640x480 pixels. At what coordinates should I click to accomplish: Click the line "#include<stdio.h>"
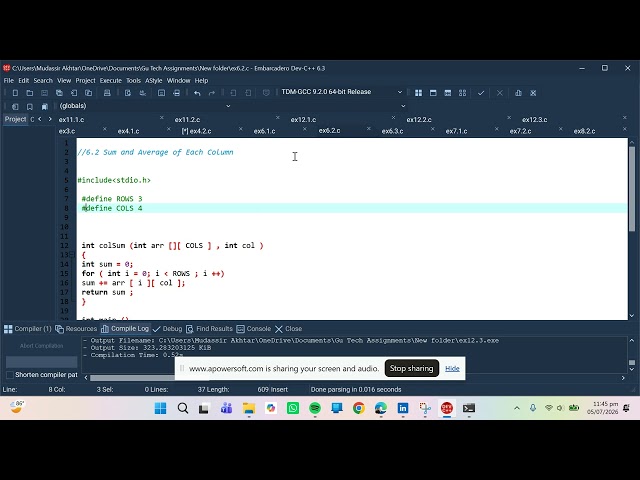114,180
